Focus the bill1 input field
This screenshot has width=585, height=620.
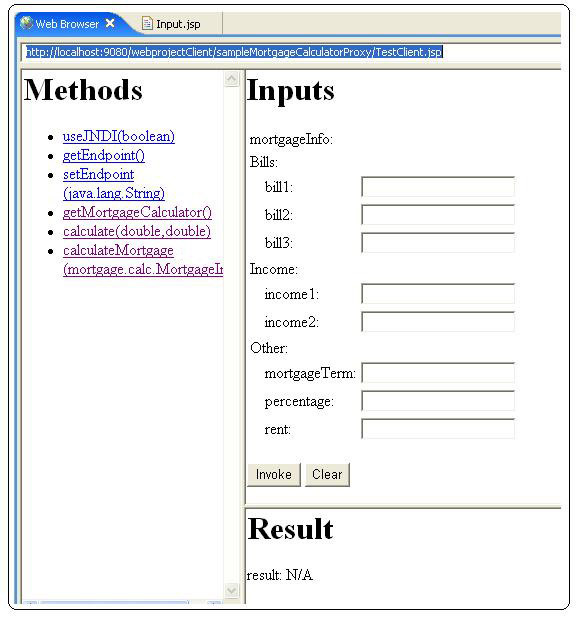click(x=438, y=187)
